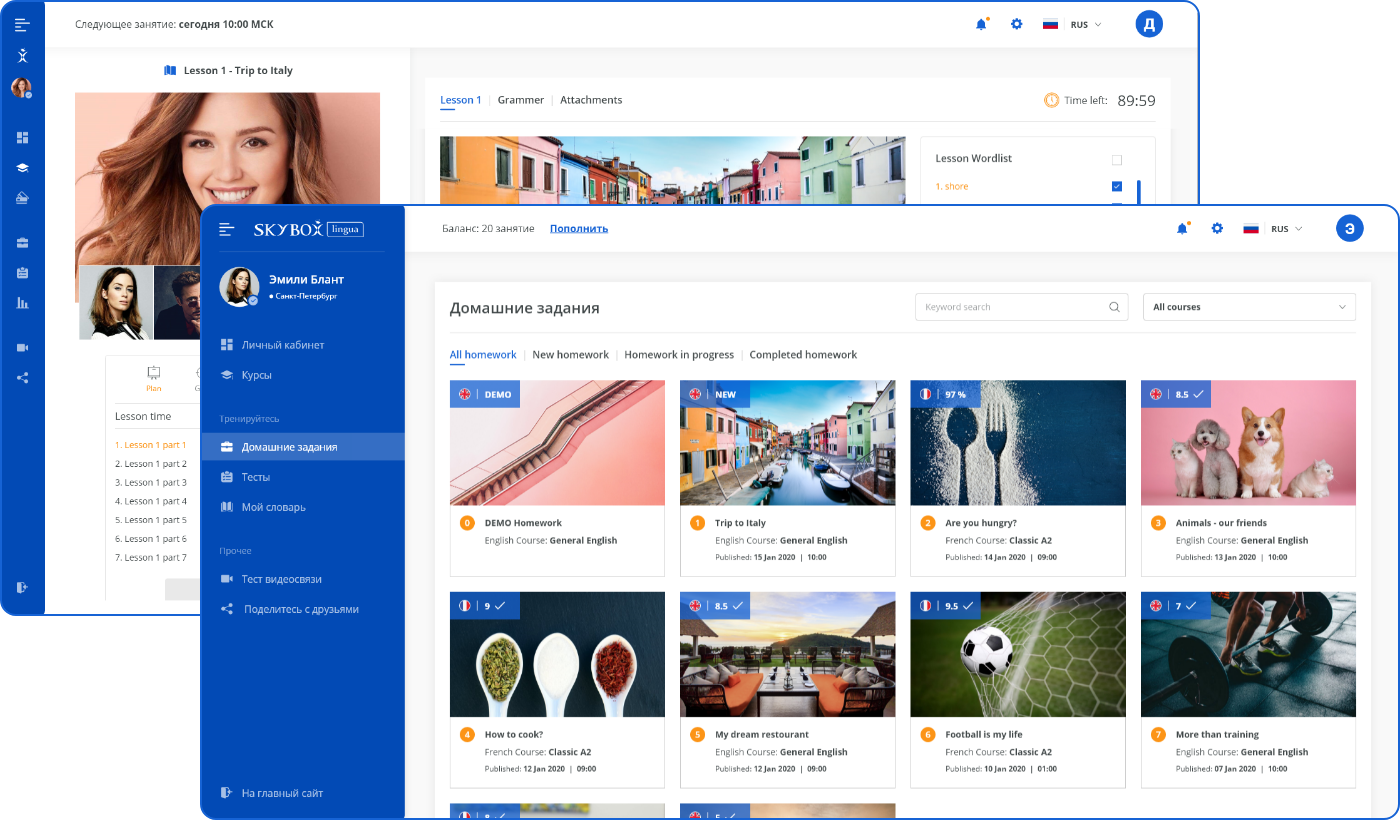Image resolution: width=1400 pixels, height=820 pixels.
Task: Click More than training title
Action: [x=1217, y=735]
